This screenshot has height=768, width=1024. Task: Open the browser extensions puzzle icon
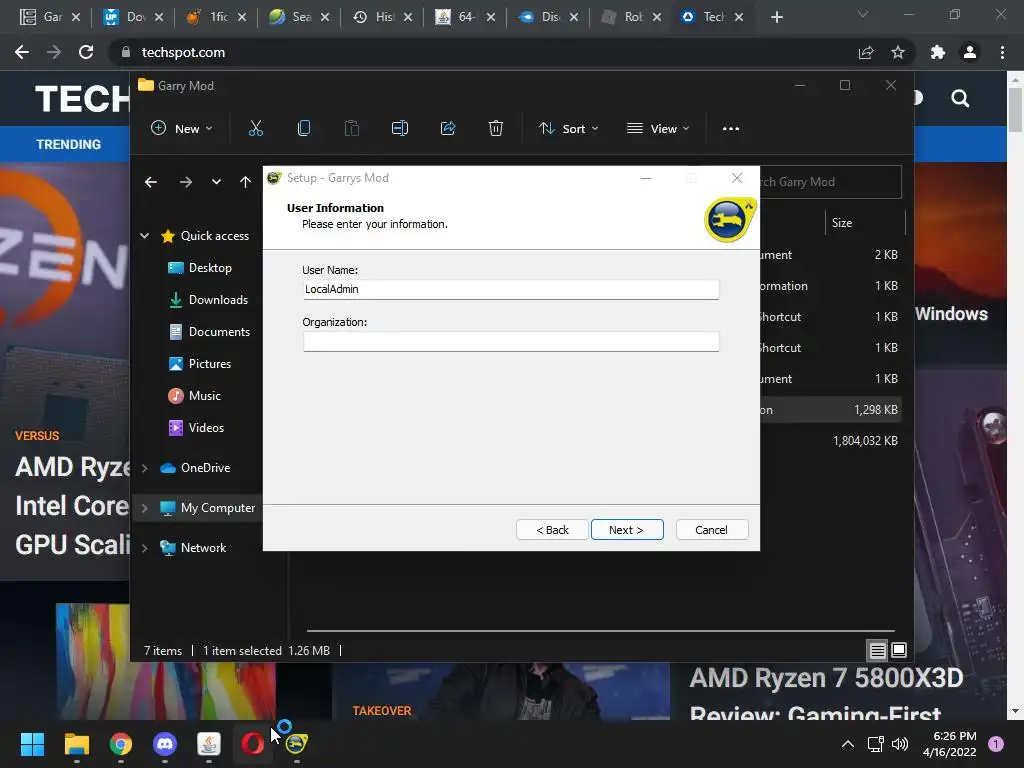point(938,52)
